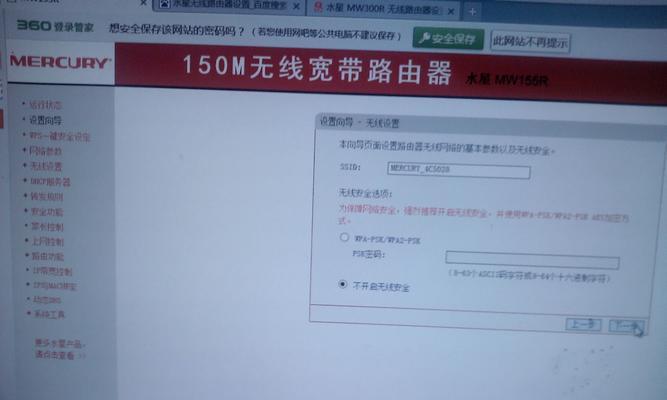The width and height of the screenshot is (667, 400).
Task: Expand 上网控制 in the sidebar
Action: tap(48, 242)
